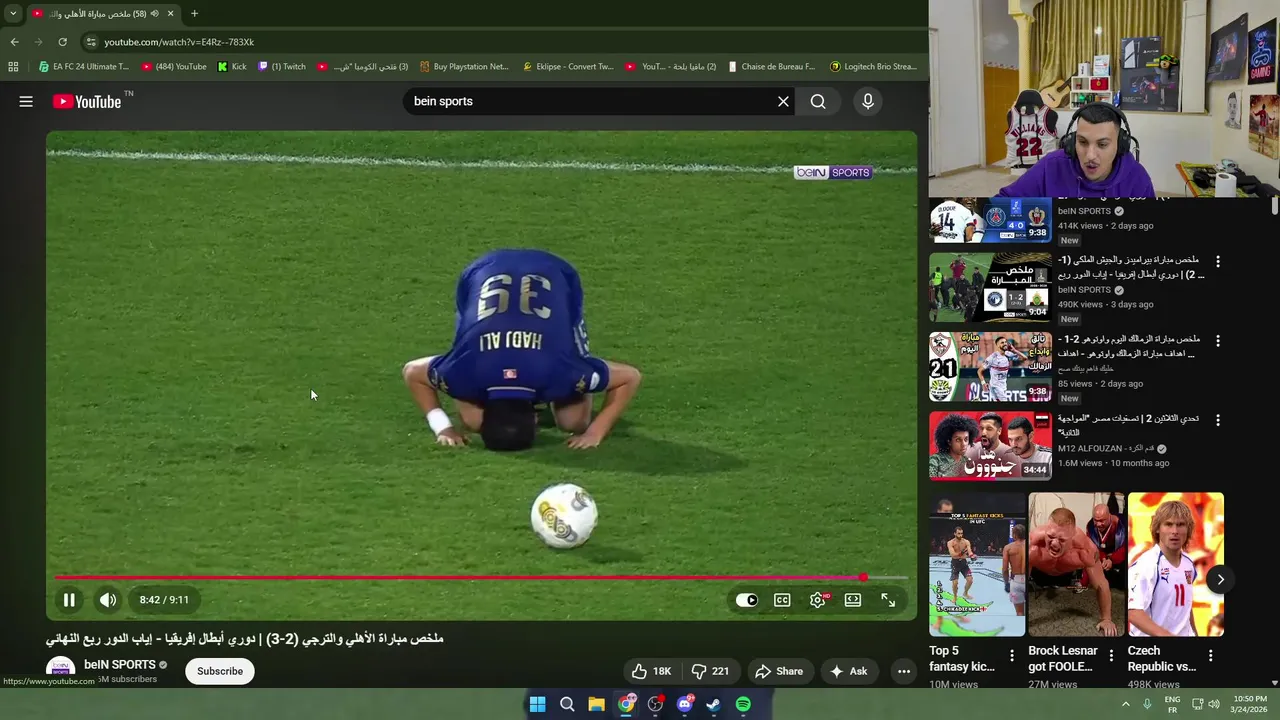Open the browser tab search dropdown

click(x=13, y=13)
